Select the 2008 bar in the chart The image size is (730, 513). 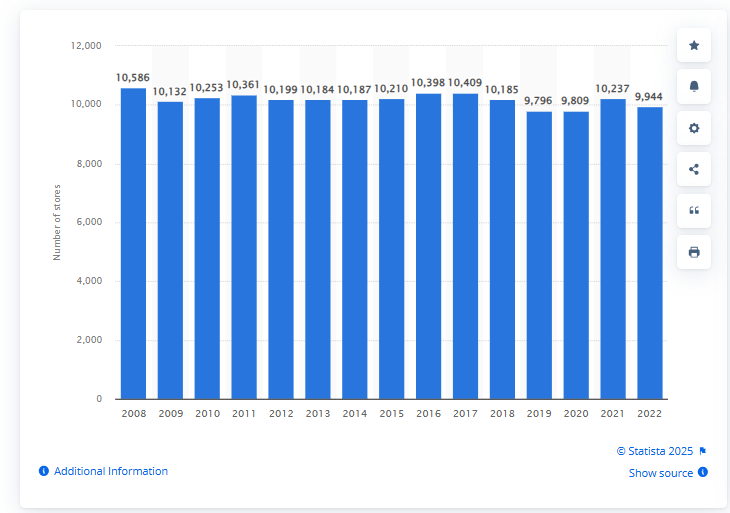click(x=133, y=243)
